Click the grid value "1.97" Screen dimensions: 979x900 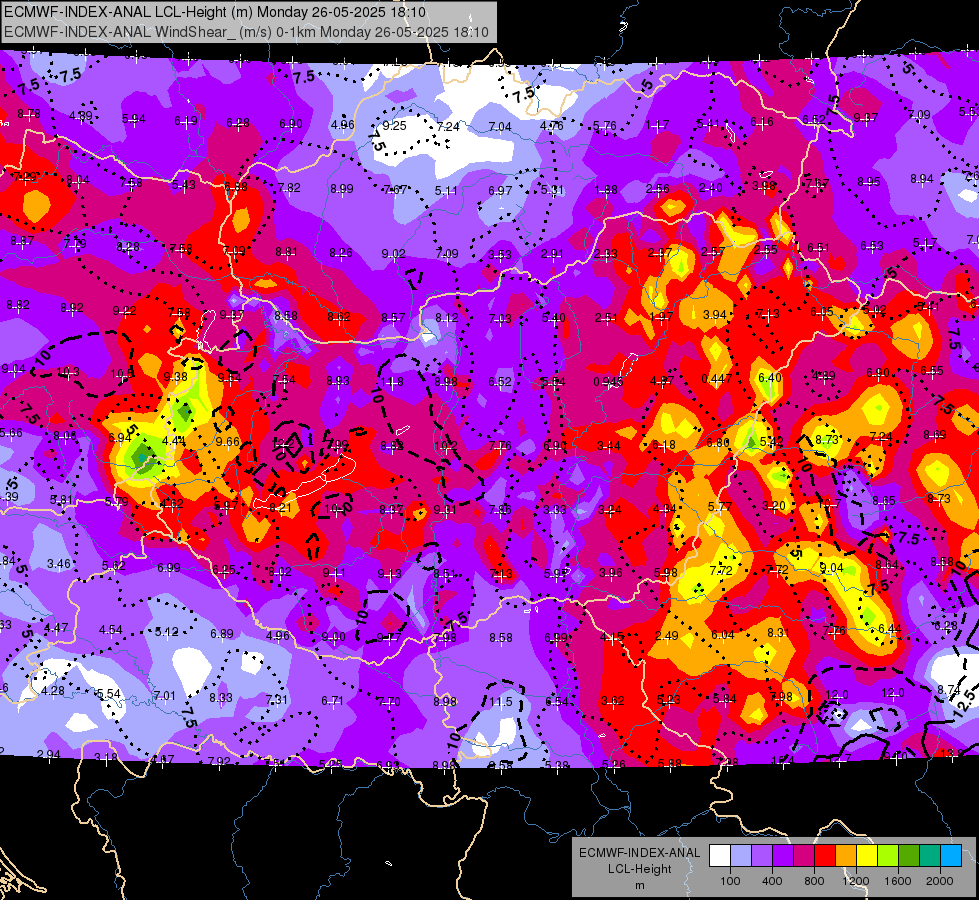click(661, 316)
